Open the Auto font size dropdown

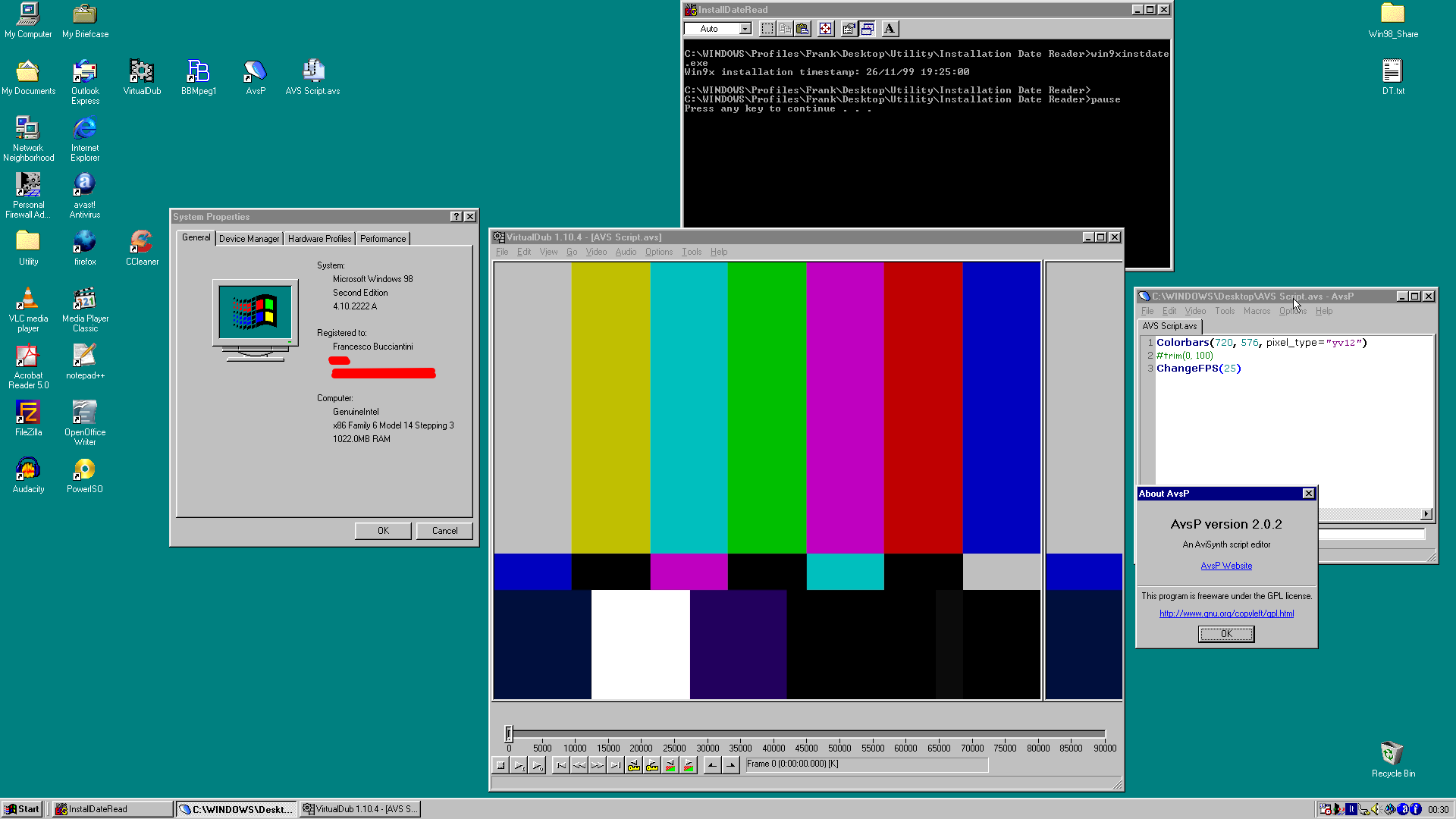[x=745, y=29]
